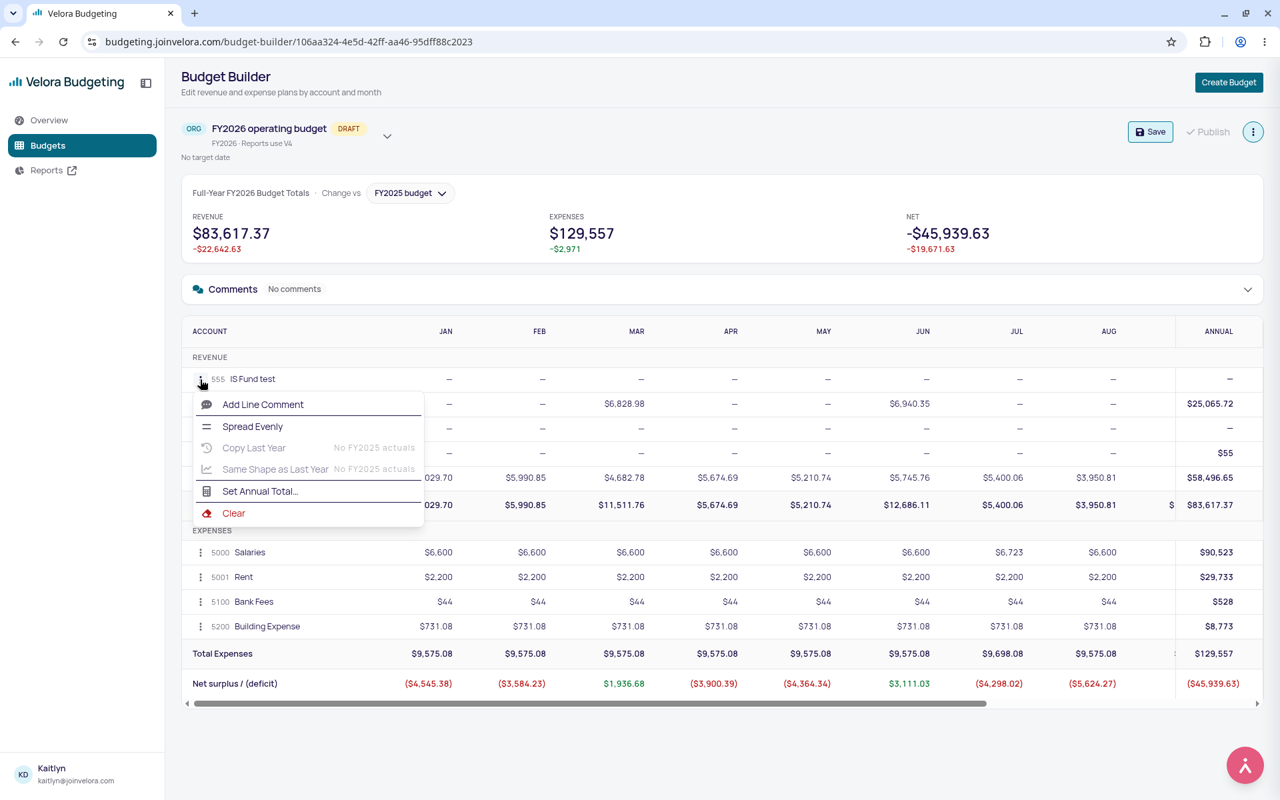Close the Velora Budgeting browser tab
1280x800 pixels.
click(x=171, y=14)
